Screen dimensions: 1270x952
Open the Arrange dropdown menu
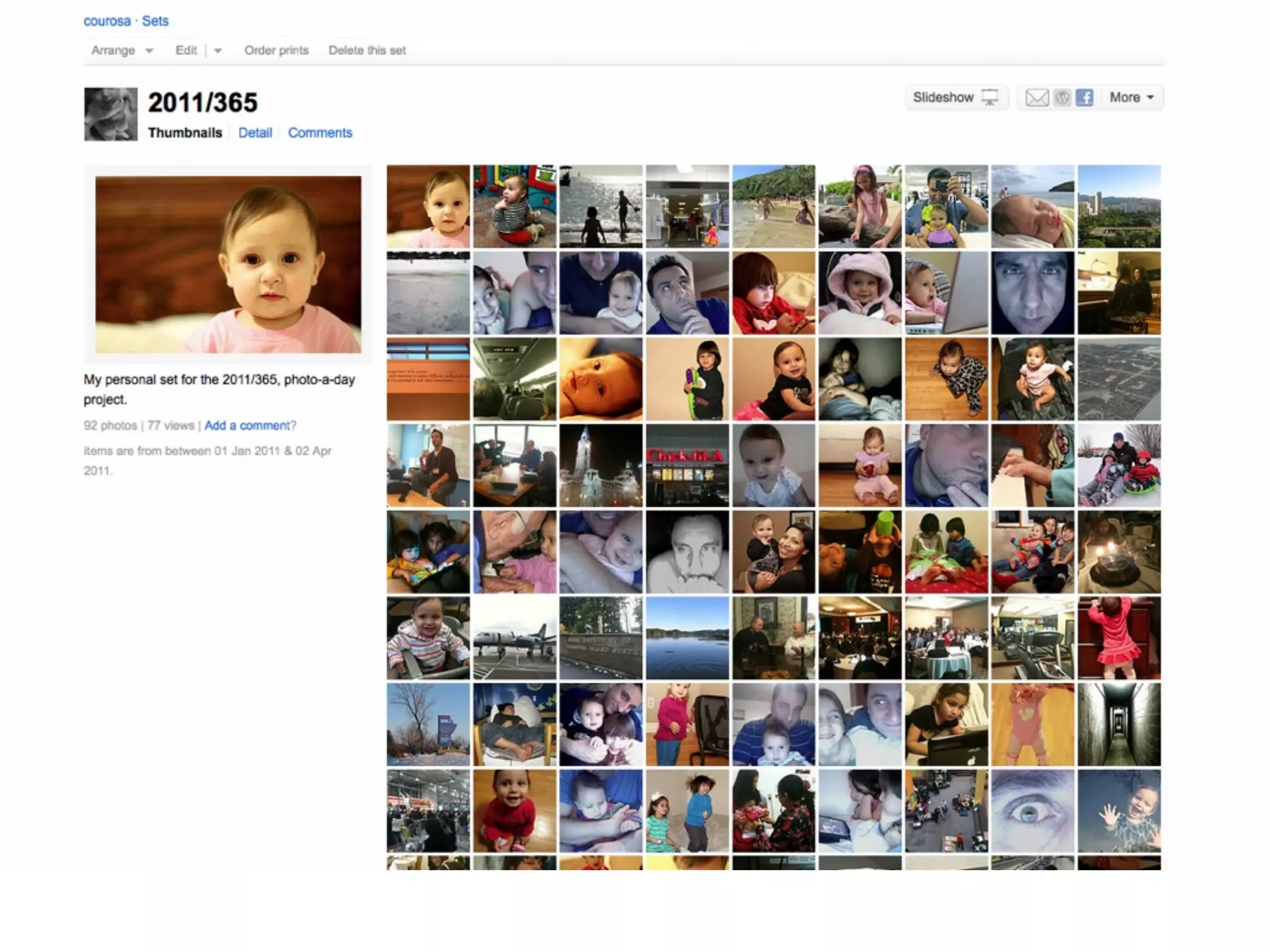click(x=122, y=51)
